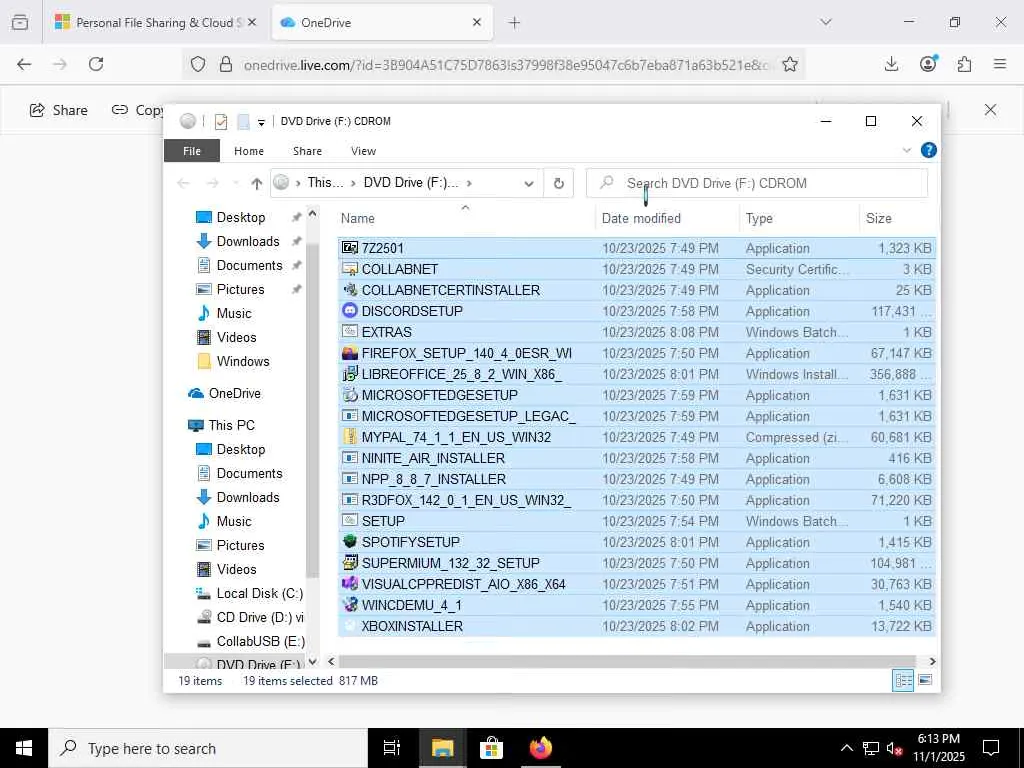Screen dimensions: 1024x768
Task: Open the Share ribbon tab in Explorer
Action: pyautogui.click(x=307, y=151)
